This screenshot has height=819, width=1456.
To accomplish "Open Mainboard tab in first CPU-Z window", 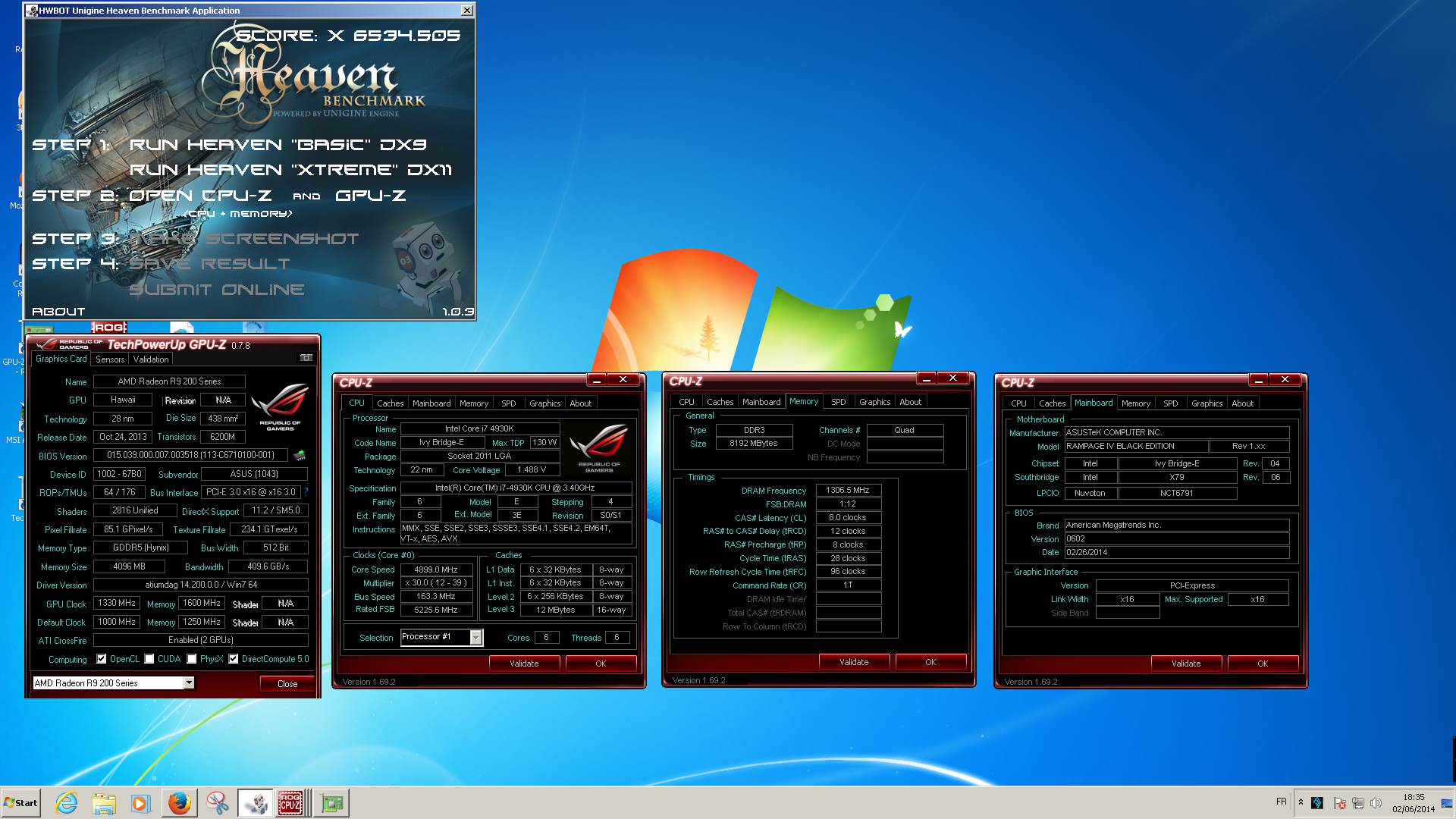I will [431, 403].
